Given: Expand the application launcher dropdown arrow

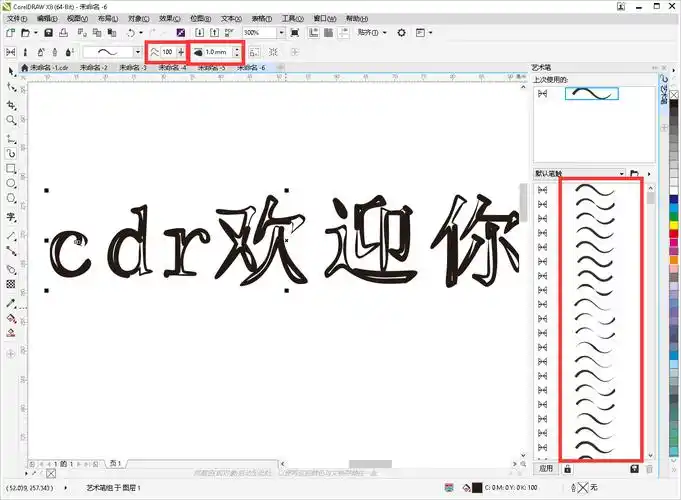Looking at the screenshot, I should point(430,33).
